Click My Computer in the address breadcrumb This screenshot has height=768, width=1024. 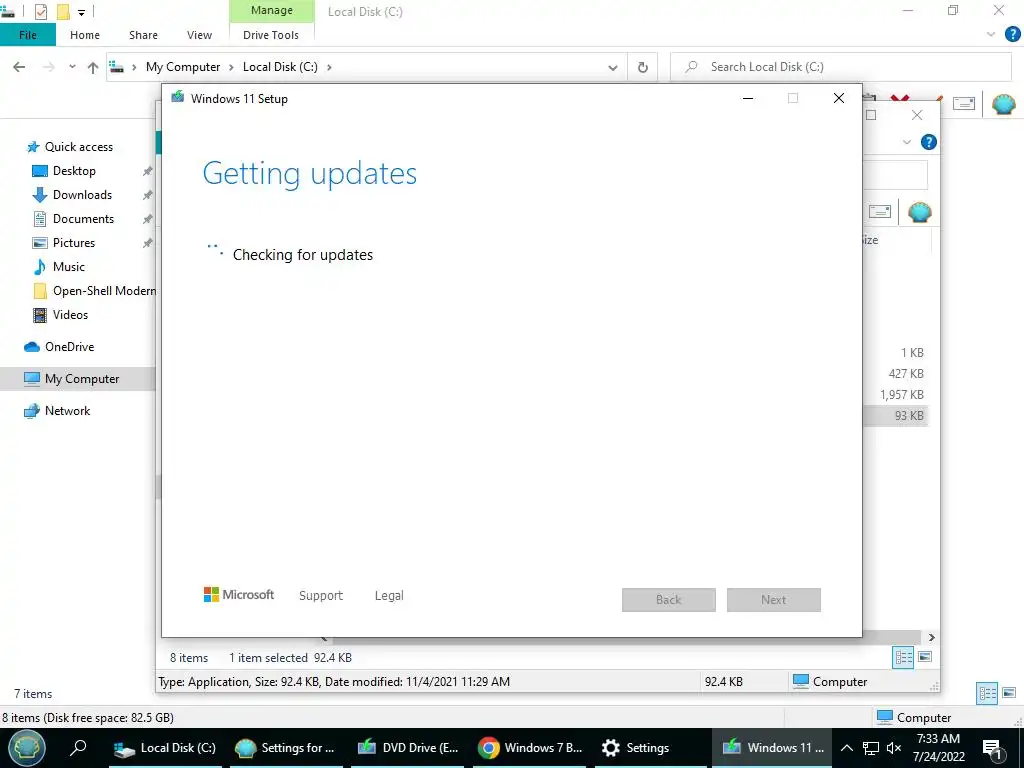coord(183,67)
